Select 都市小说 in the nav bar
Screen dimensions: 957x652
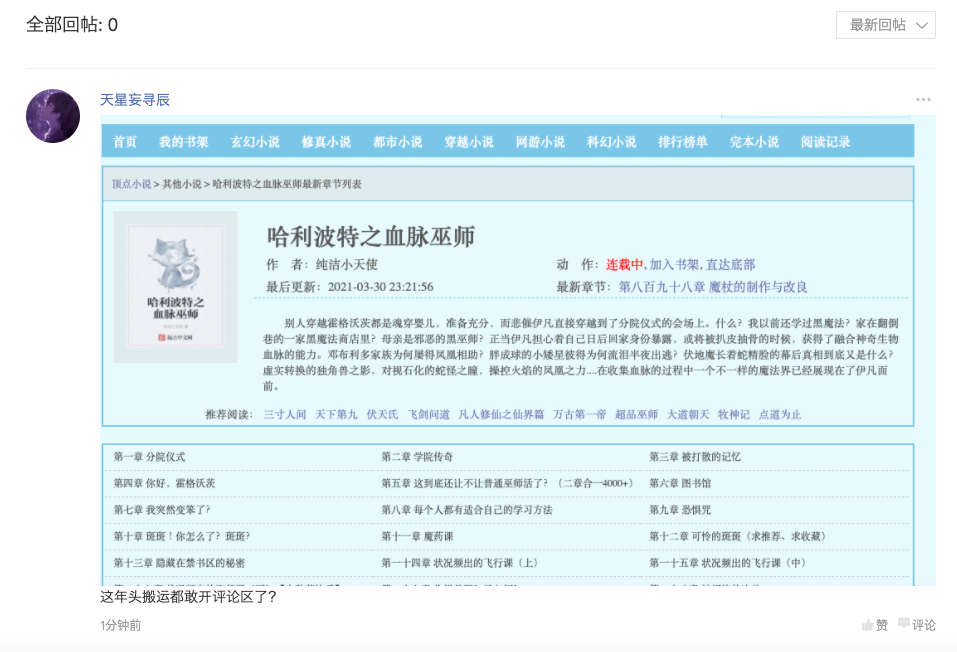coord(398,142)
